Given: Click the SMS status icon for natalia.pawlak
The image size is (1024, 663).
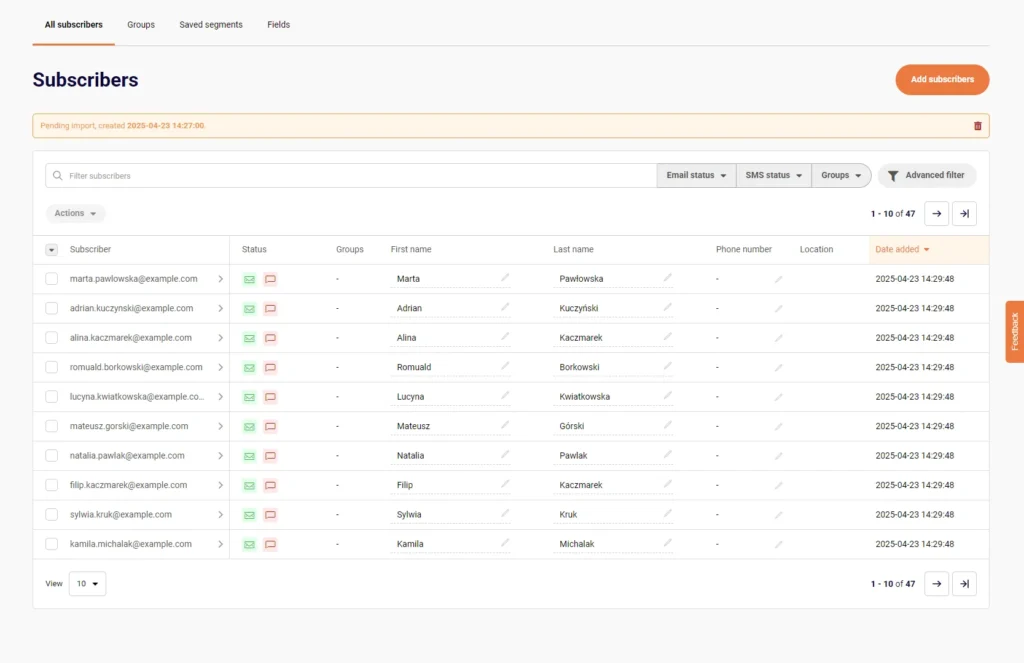Looking at the screenshot, I should tap(270, 456).
